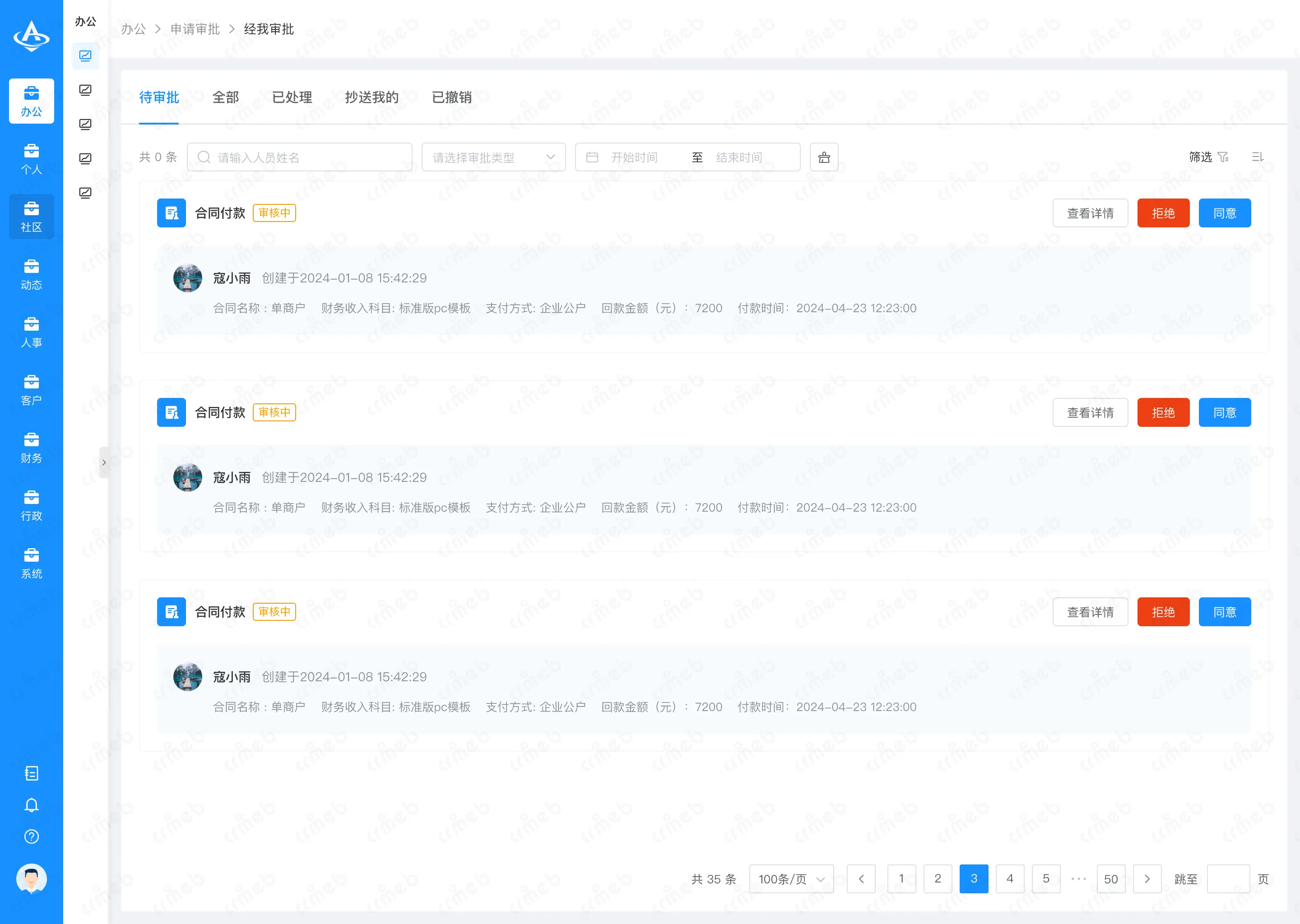Viewport: 1300px width, 924px height.
Task: Select the fourth submenu chart icon
Action: (85, 159)
